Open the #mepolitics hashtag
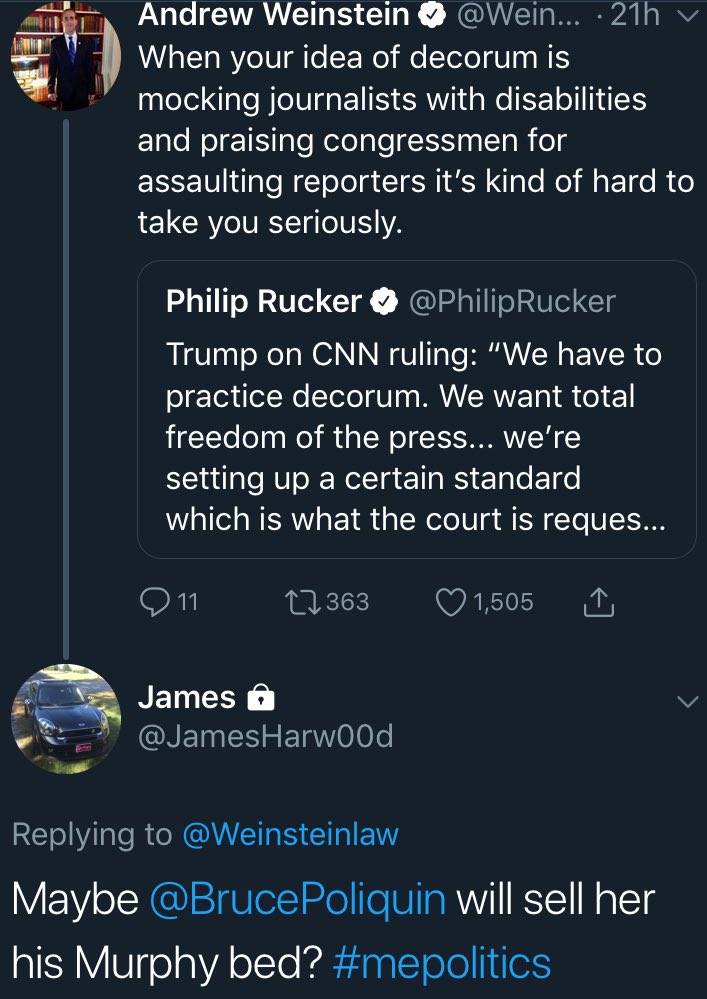This screenshot has height=999, width=707. pos(441,963)
